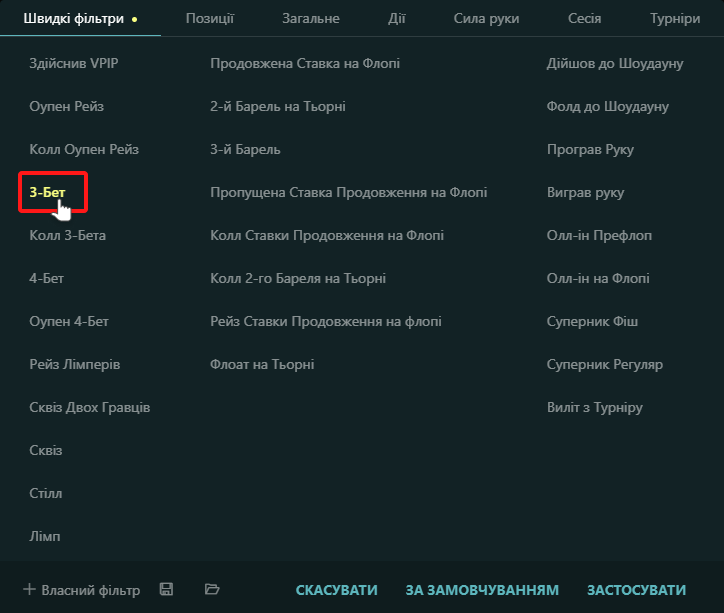Pick Пропущена Ставка Продовження на Флопі
This screenshot has height=613, width=724.
(349, 192)
